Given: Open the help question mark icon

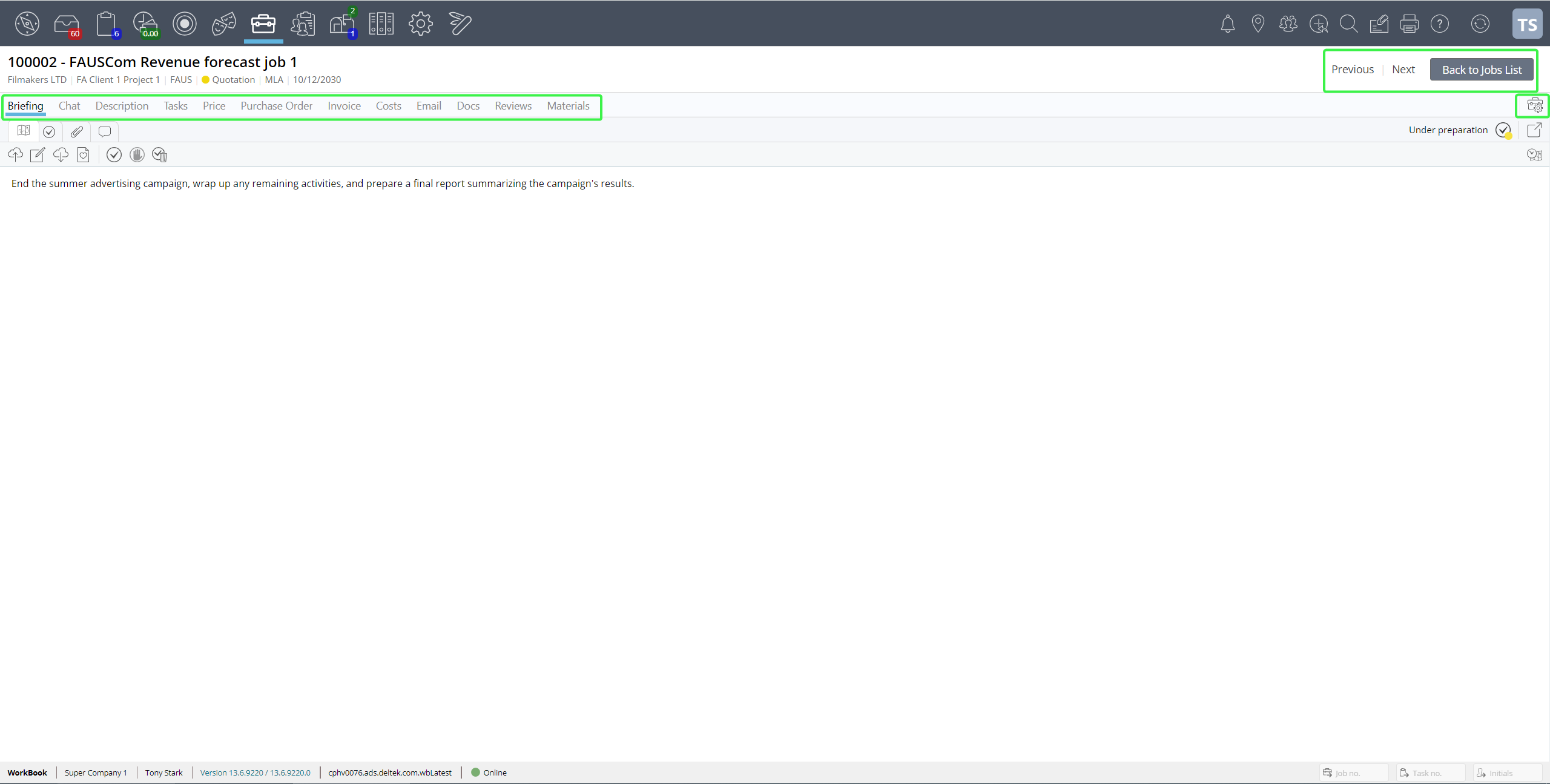Looking at the screenshot, I should 1440,24.
